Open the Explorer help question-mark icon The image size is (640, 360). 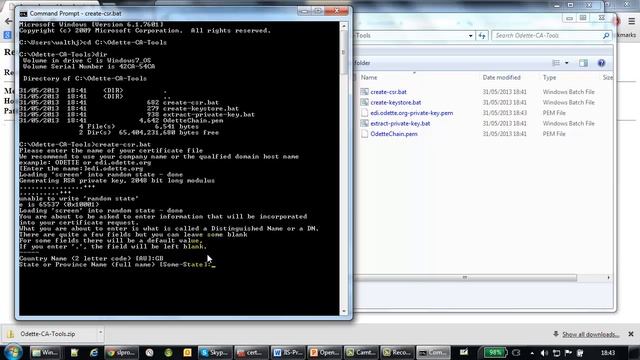[601, 63]
